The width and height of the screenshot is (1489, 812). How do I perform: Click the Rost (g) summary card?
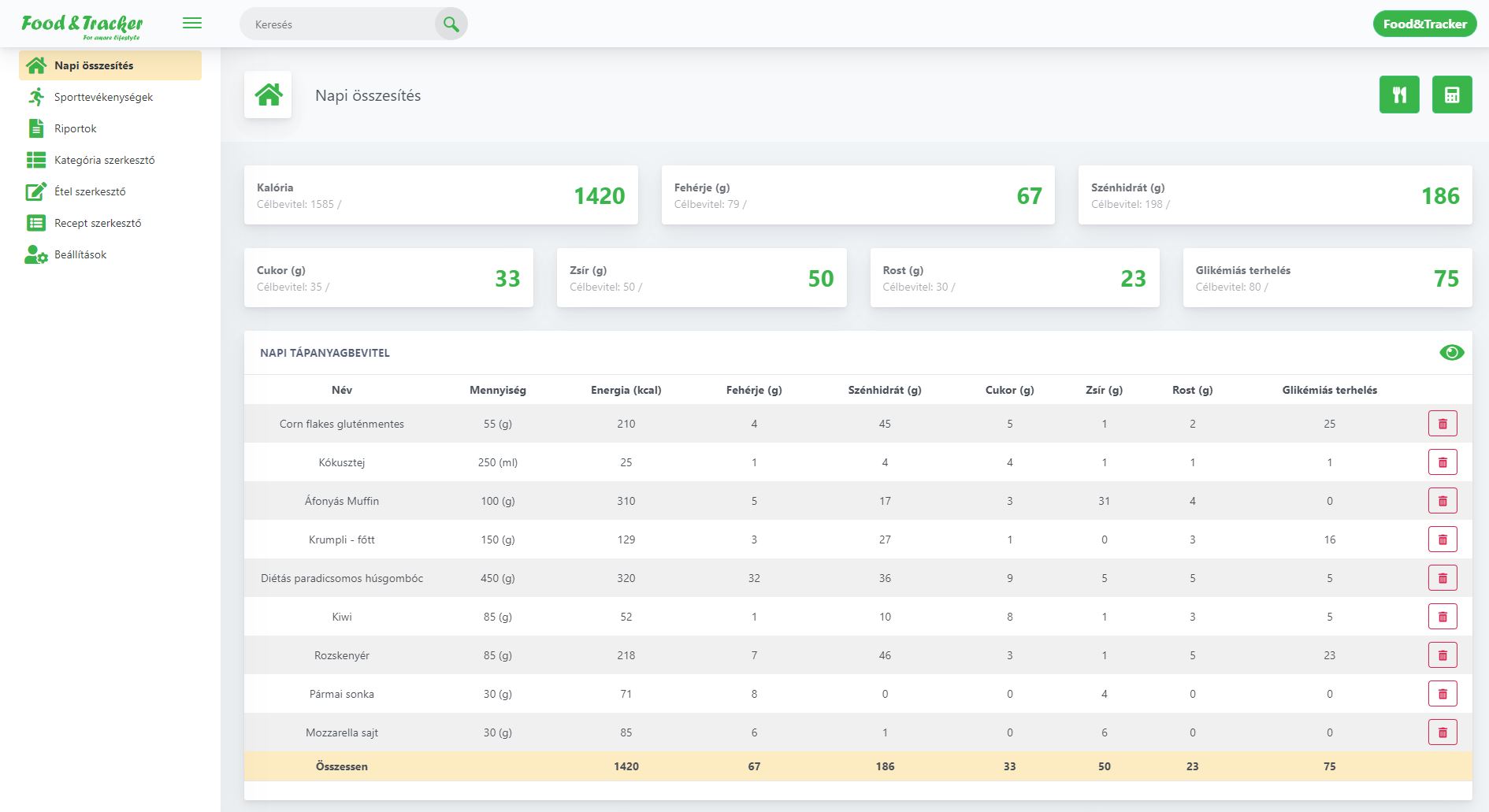pos(1015,277)
